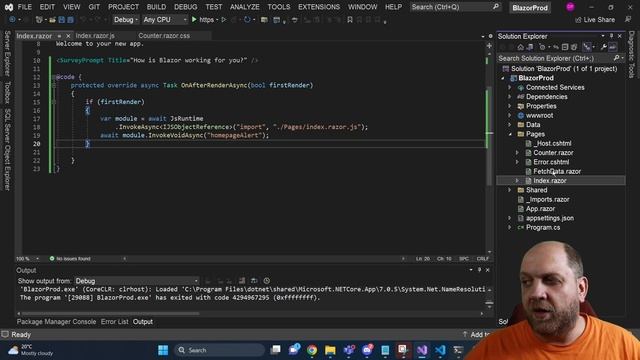
Task: Save the current file with the disk icon
Action: coord(62,20)
